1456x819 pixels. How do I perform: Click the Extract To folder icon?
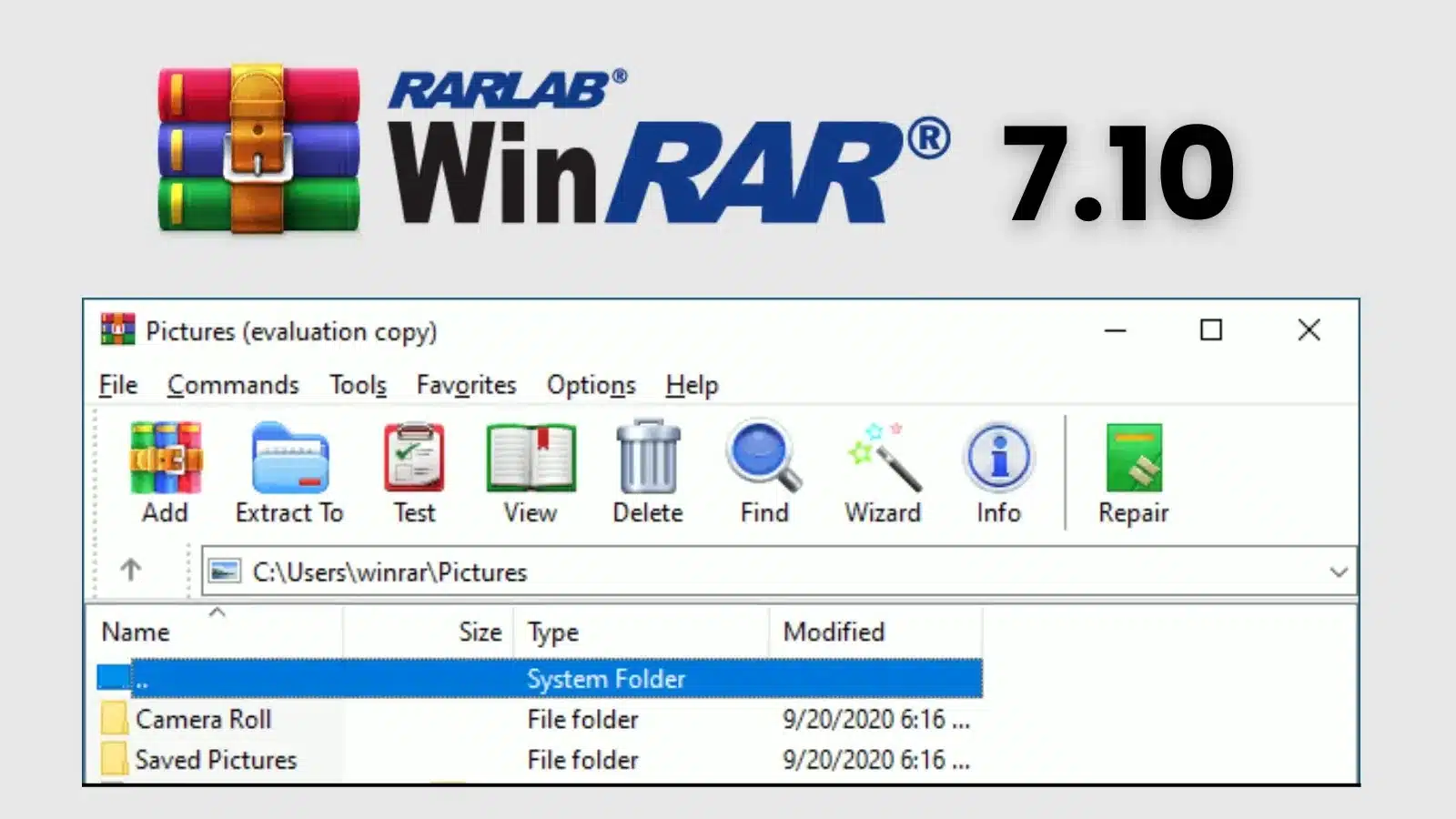pos(289,457)
